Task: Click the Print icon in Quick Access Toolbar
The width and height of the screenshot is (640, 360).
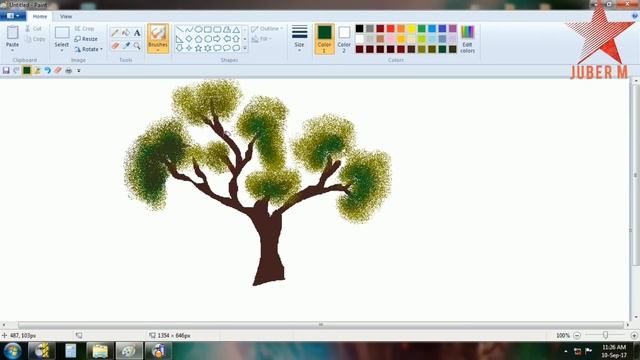Action: 69,71
